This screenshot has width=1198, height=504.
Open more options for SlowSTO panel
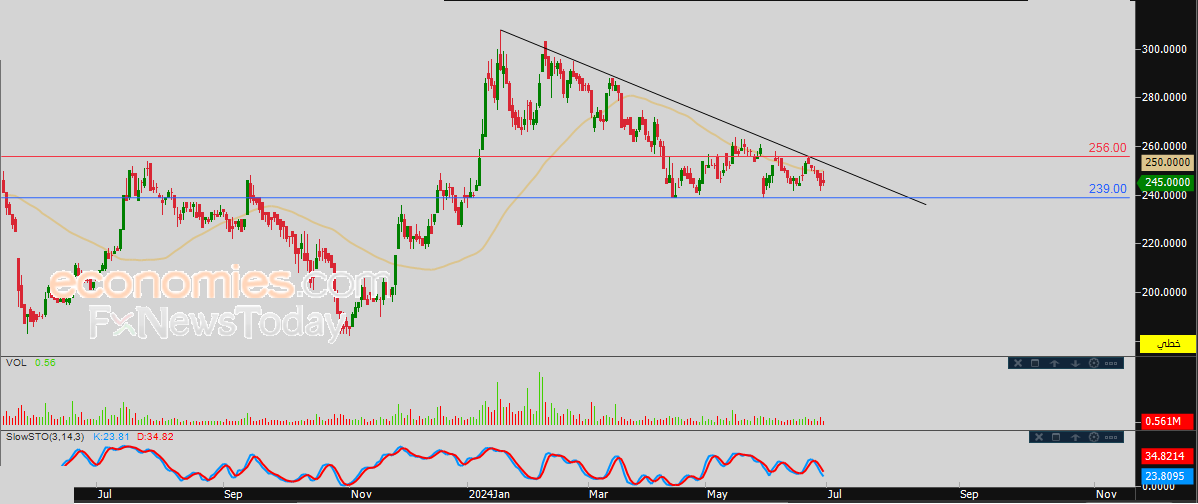1111,438
